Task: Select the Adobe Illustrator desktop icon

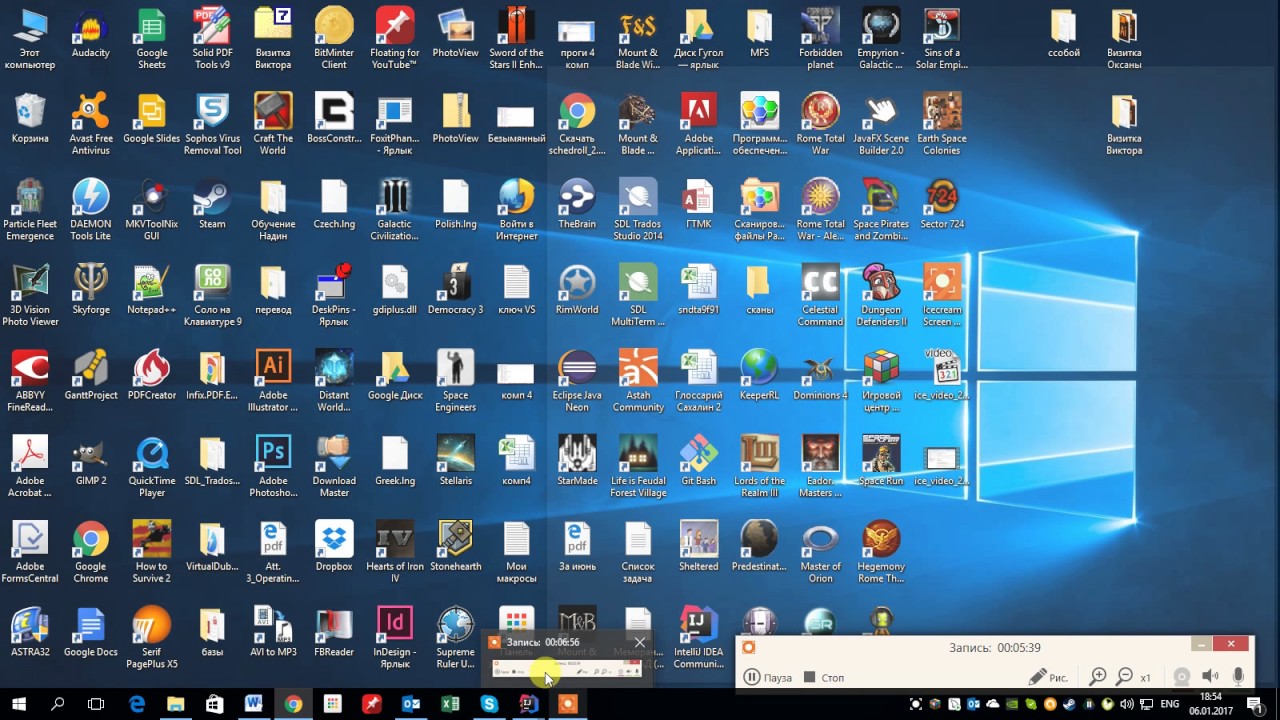Action: click(x=273, y=382)
